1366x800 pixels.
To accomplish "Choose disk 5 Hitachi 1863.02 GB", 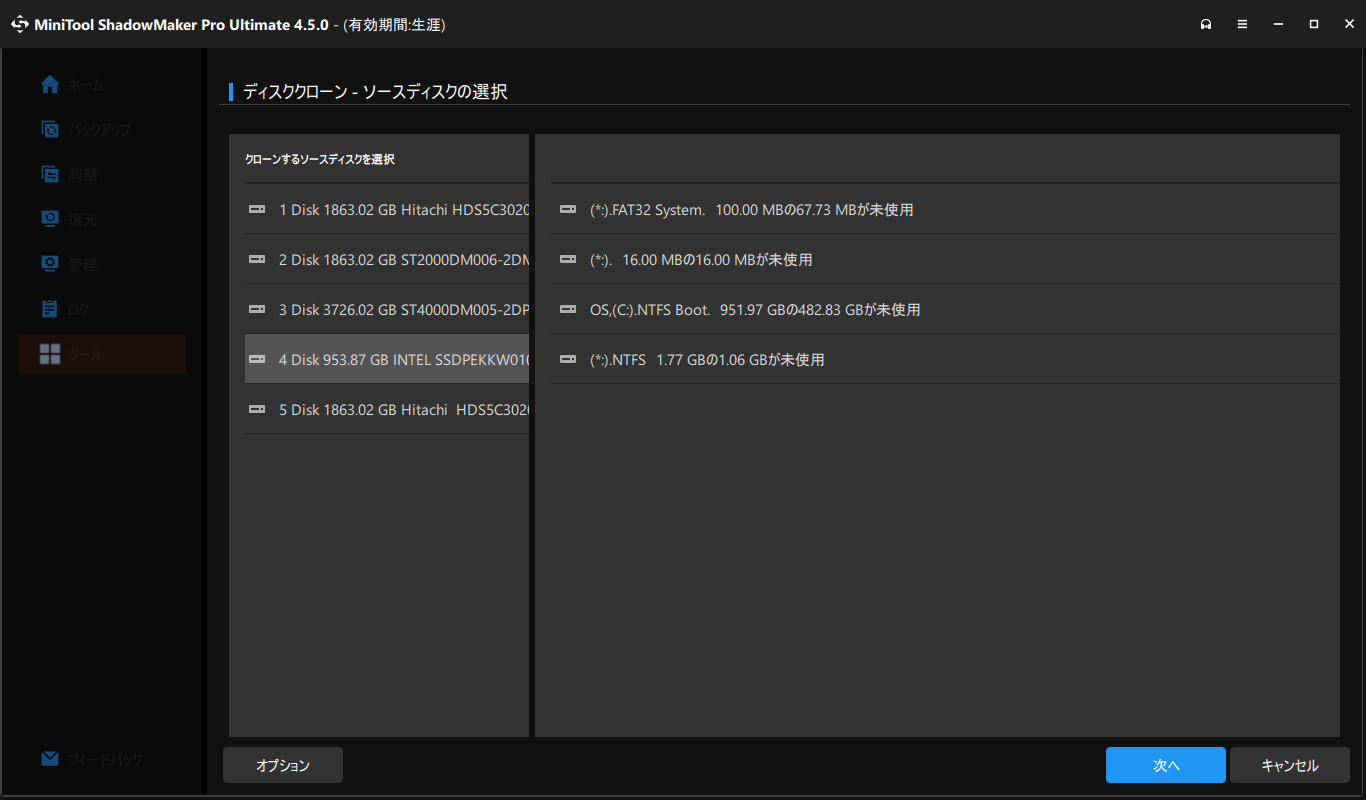I will tap(387, 409).
